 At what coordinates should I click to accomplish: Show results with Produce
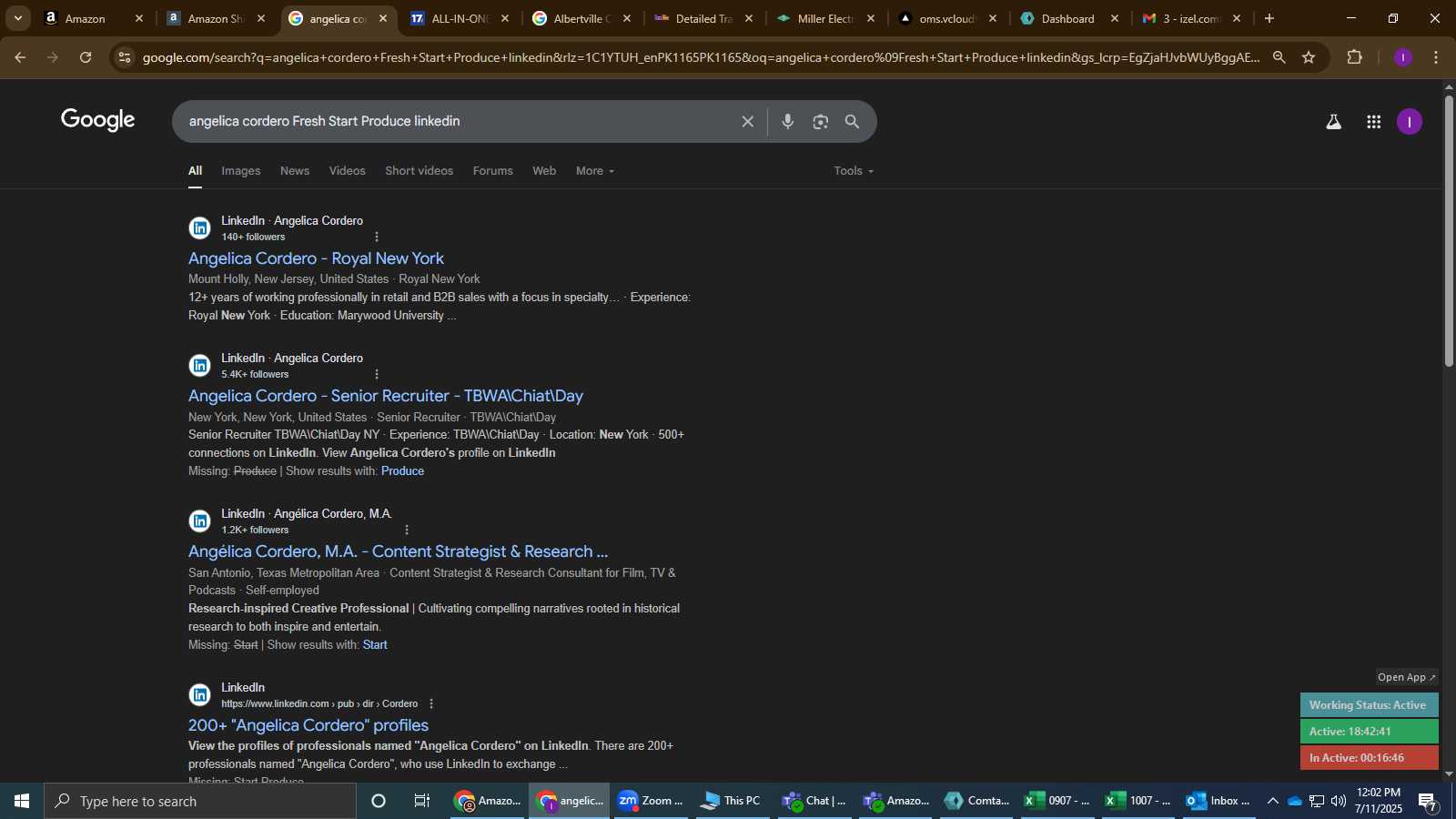pos(402,470)
